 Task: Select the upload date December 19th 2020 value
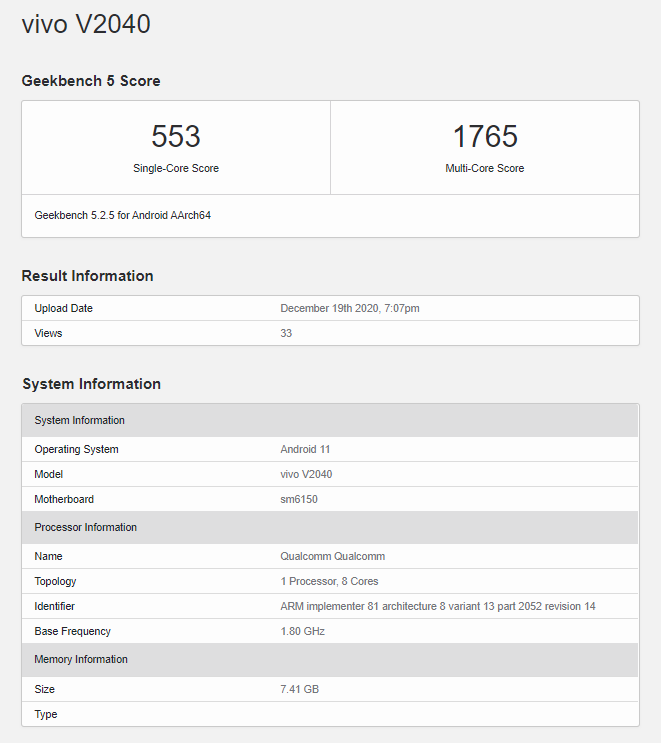350,308
